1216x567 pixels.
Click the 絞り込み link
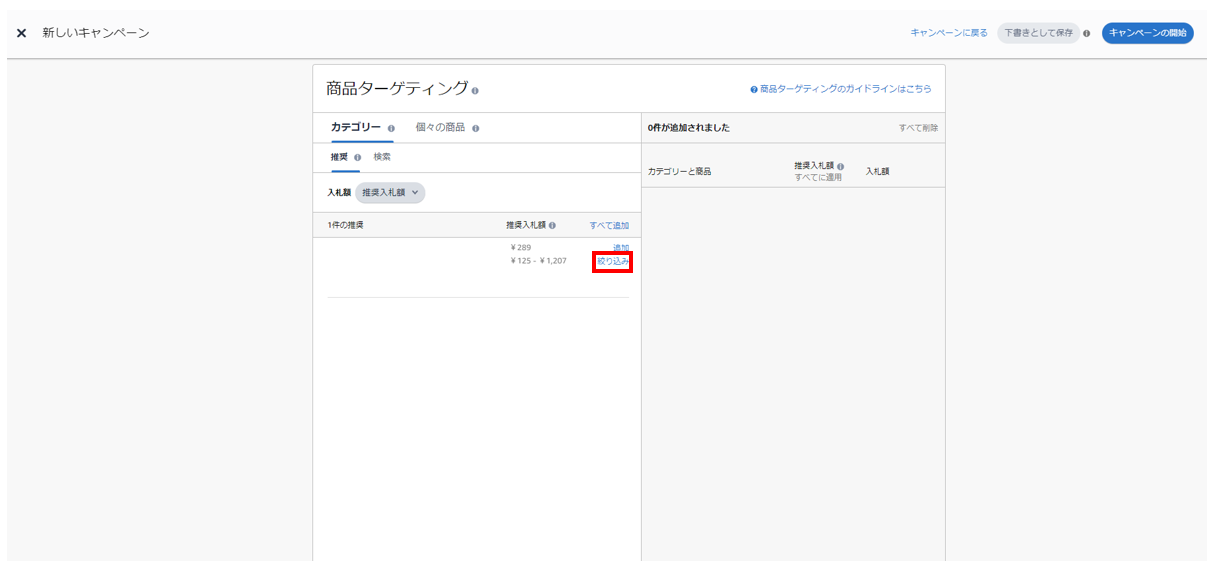[613, 261]
